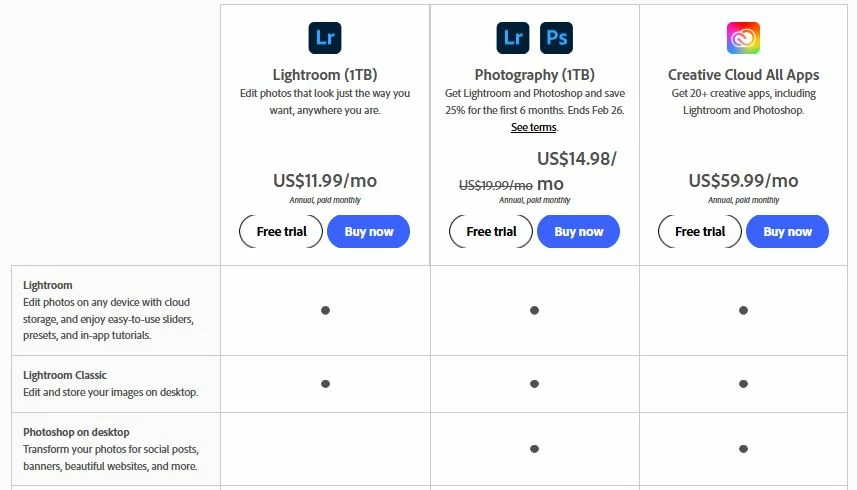The height and width of the screenshot is (490, 857).
Task: Start Free trial for Lightroom (1TB)
Action: point(281,232)
